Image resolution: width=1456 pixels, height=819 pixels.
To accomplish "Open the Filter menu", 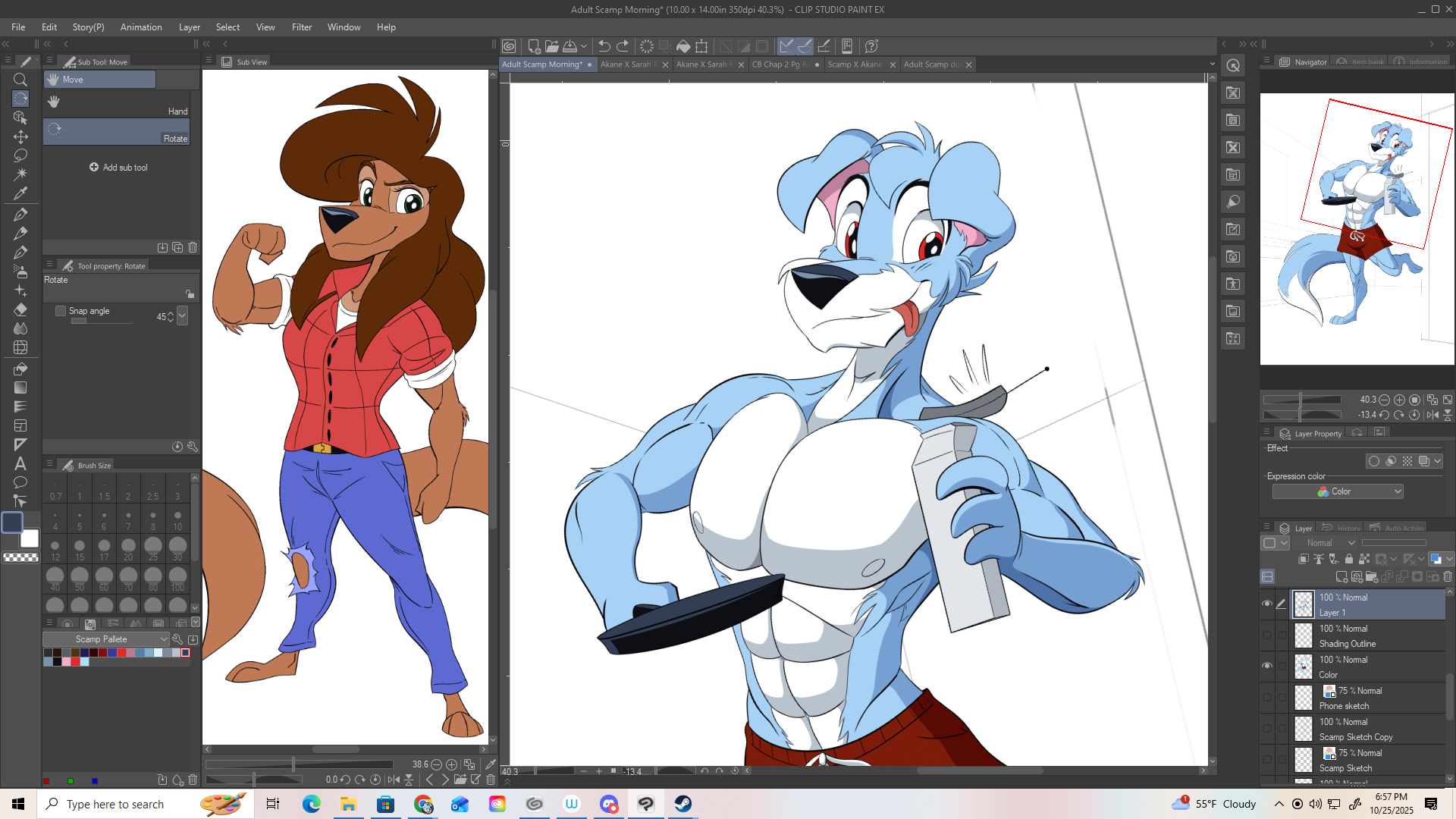I will click(x=301, y=27).
